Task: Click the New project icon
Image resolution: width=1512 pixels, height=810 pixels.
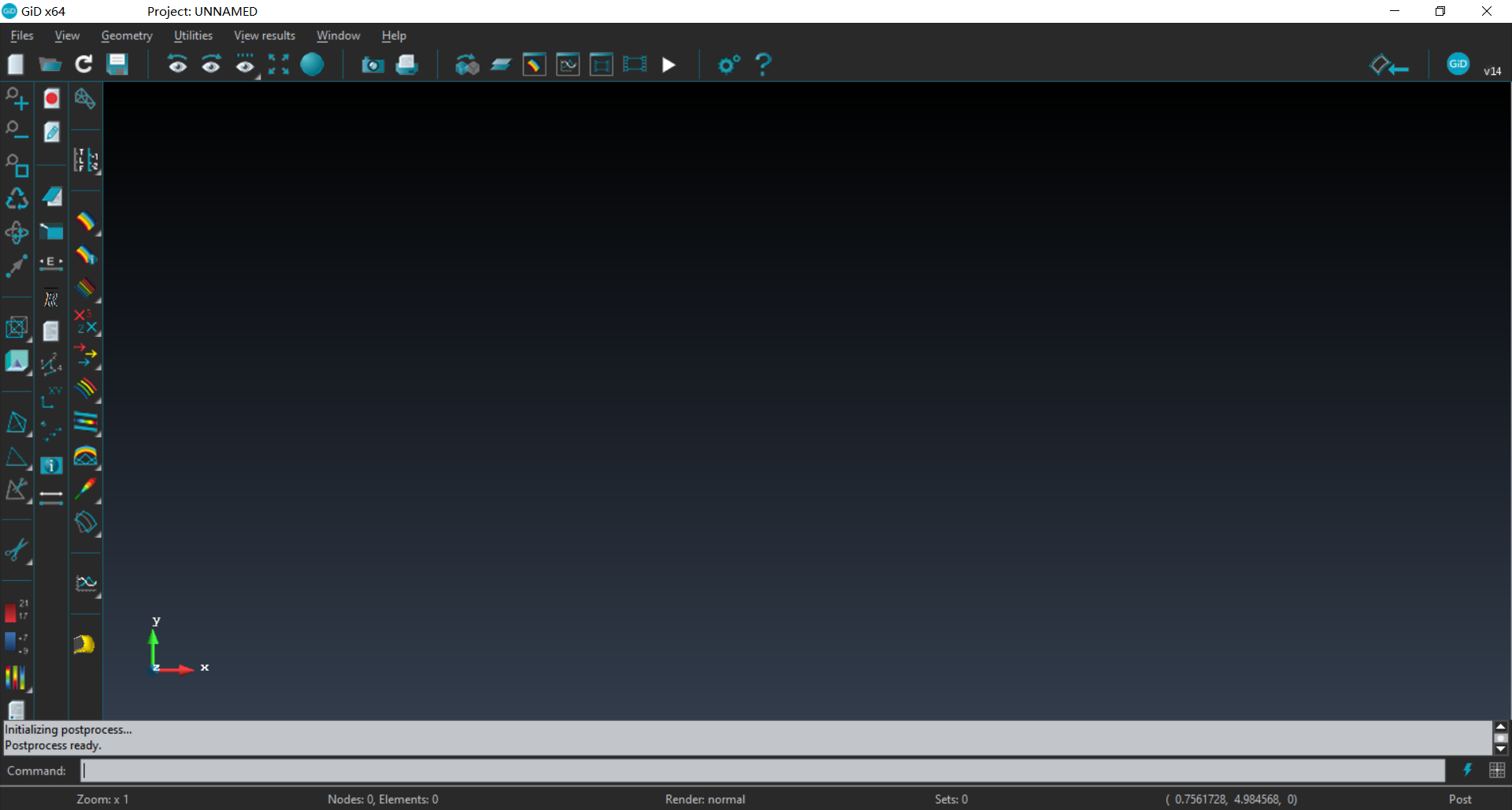Action: point(16,65)
